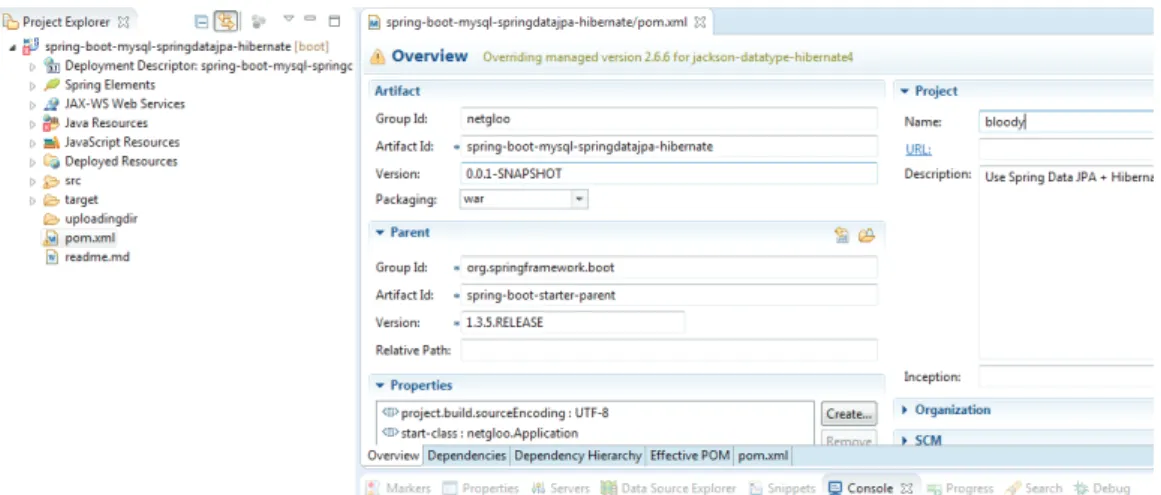Close the Console view tab
The width and height of the screenshot is (1161, 495).
(x=905, y=488)
